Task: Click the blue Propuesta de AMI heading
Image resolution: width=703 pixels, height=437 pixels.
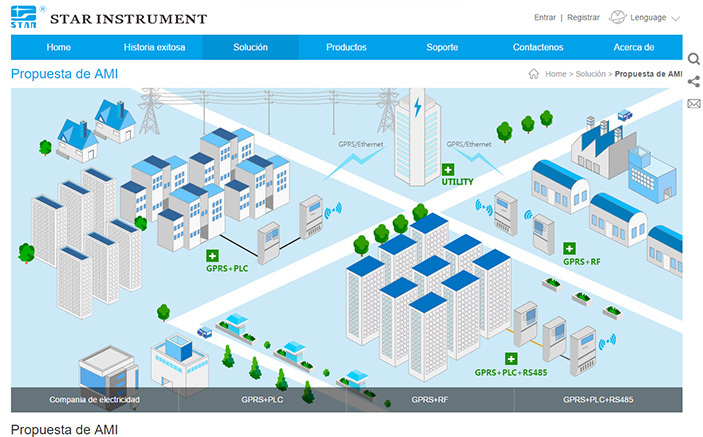Action: coord(65,74)
